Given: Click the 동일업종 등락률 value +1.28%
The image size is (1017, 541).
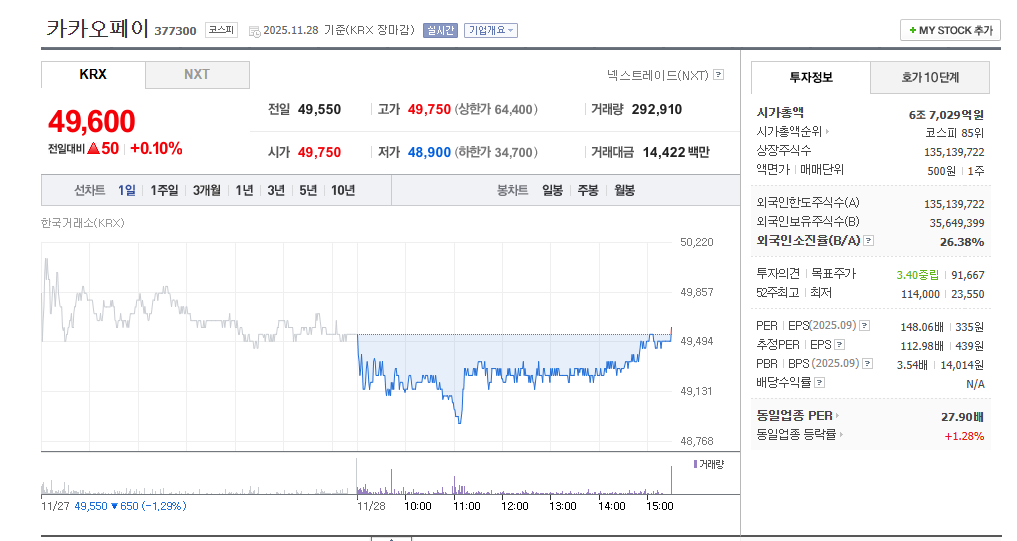Looking at the screenshot, I should point(964,436).
